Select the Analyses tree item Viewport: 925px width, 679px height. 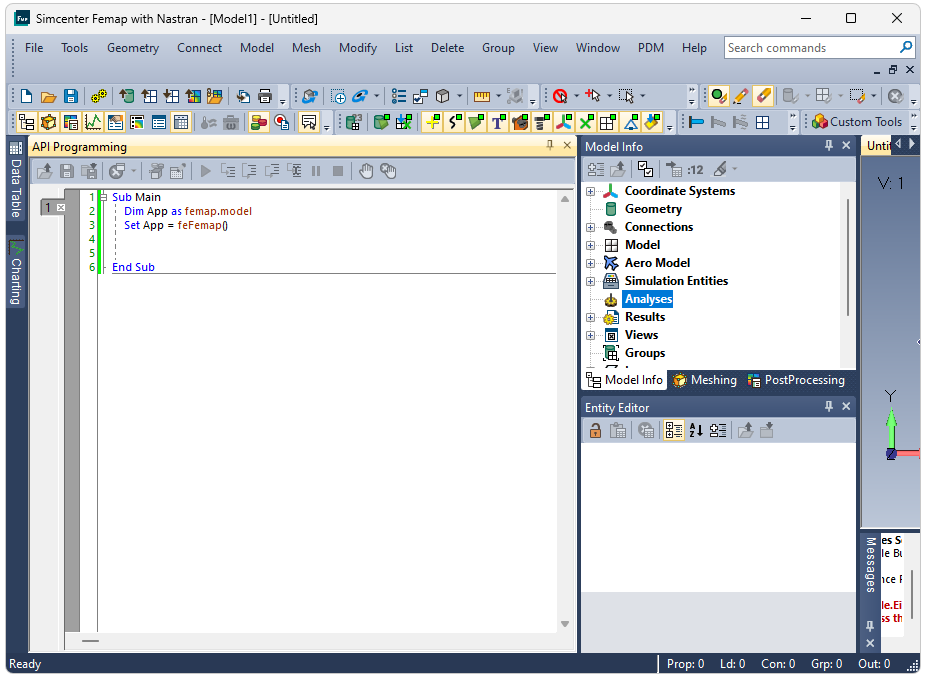click(x=648, y=299)
